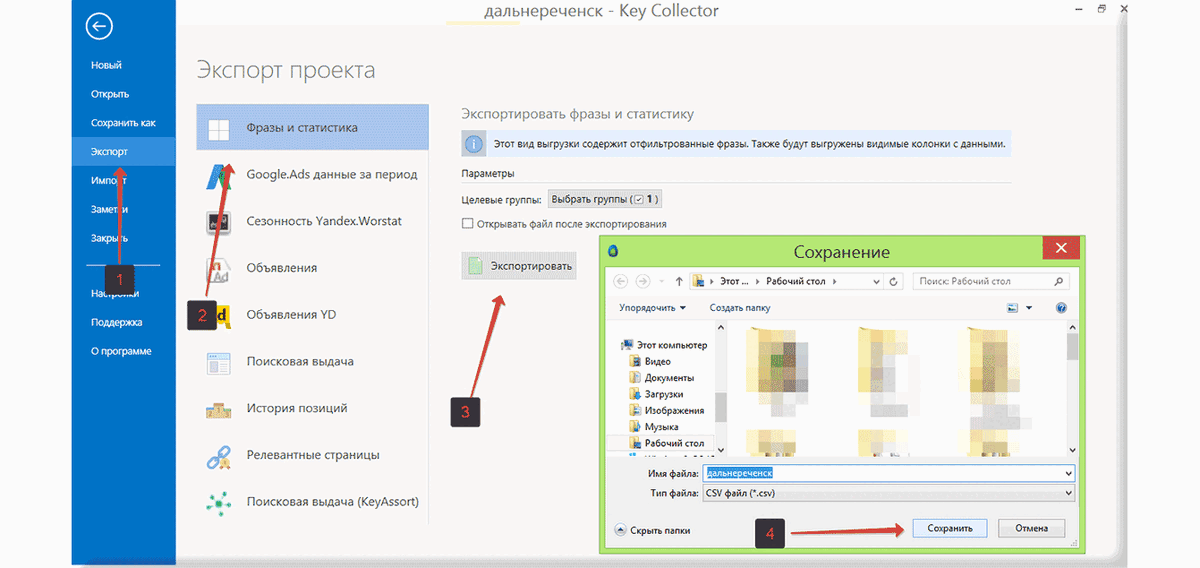Click the Поиск: Рабочий стол search field

(991, 282)
